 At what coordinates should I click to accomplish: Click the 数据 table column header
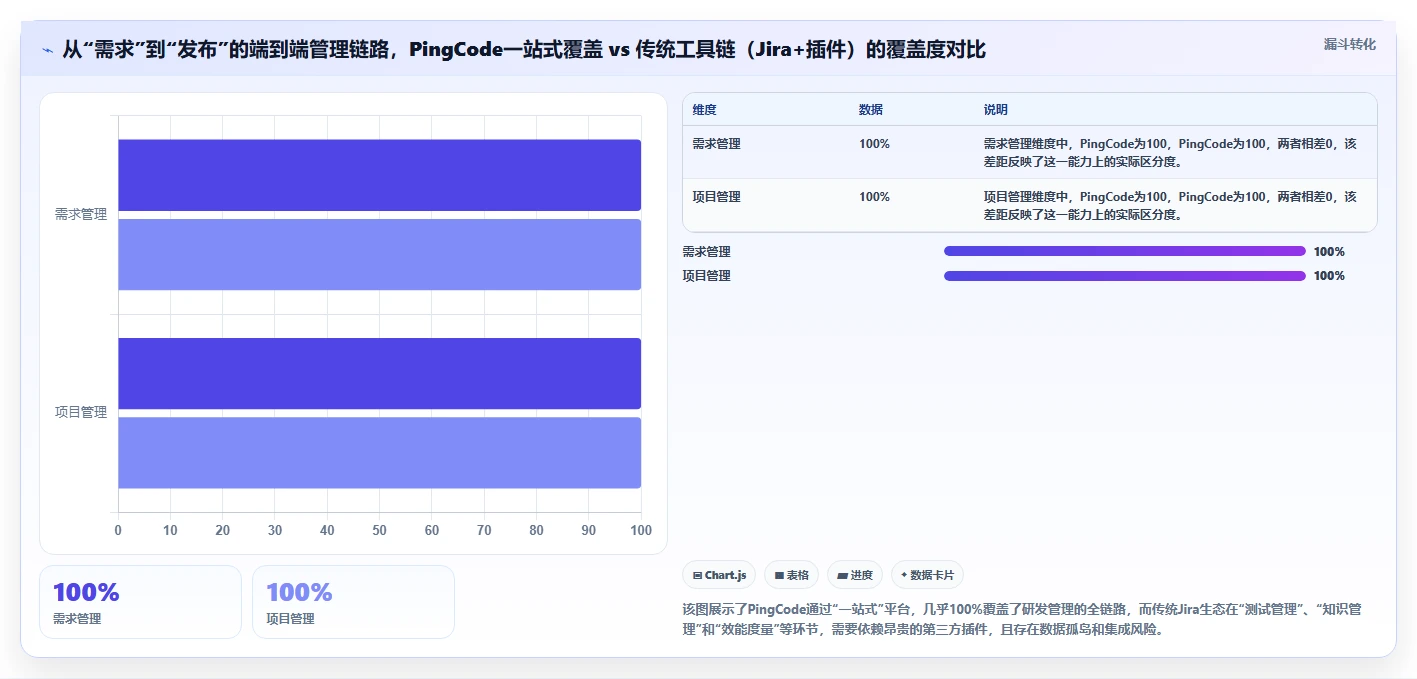871,110
